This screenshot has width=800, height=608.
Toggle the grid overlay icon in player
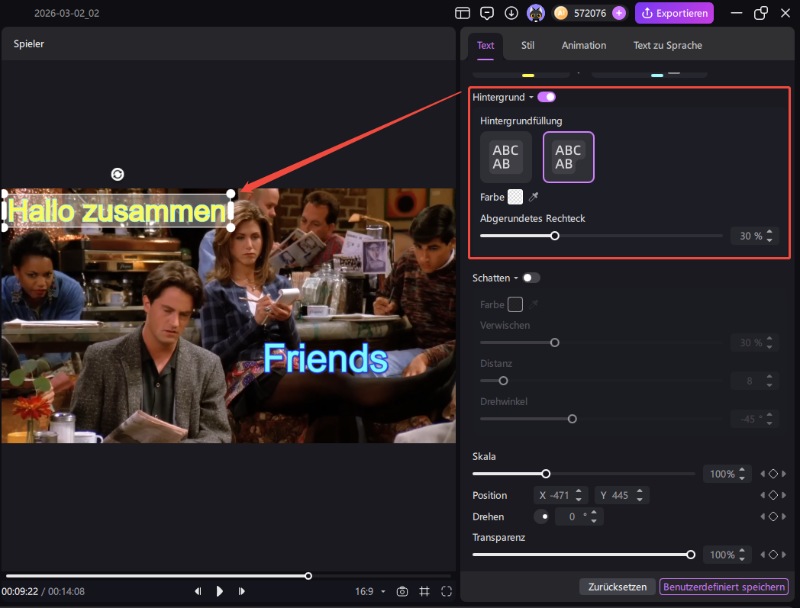[424, 591]
